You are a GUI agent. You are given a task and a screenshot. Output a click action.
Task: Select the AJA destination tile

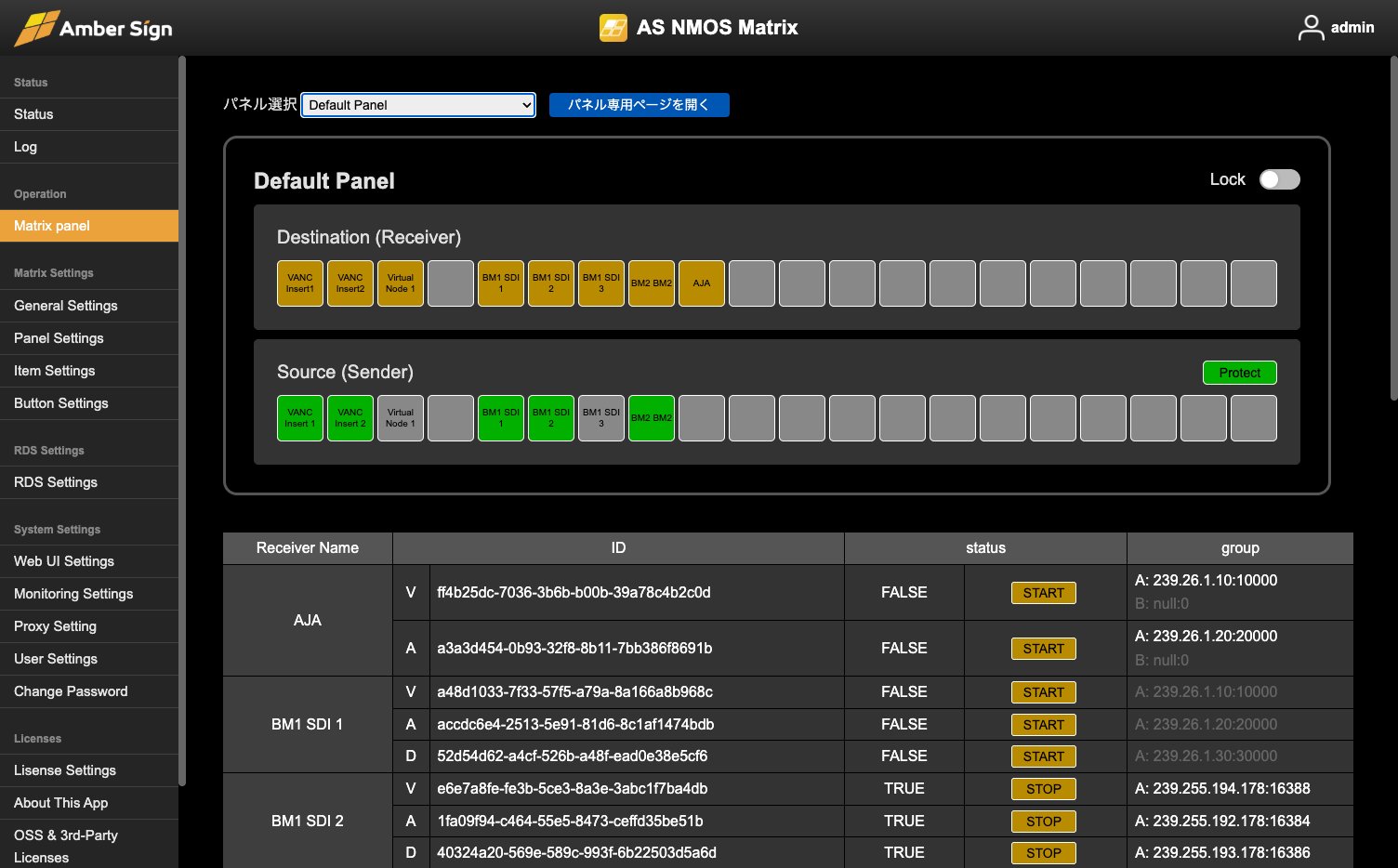click(x=702, y=283)
